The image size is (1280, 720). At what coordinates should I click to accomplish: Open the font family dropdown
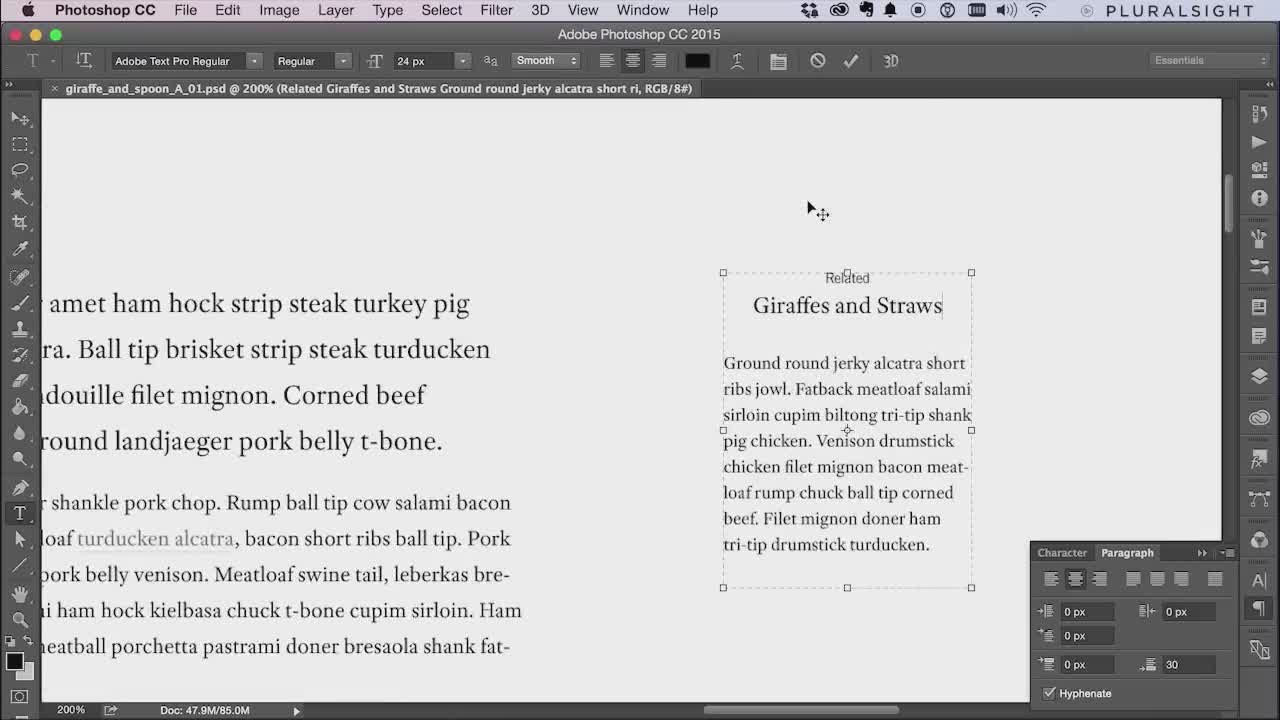click(x=254, y=61)
